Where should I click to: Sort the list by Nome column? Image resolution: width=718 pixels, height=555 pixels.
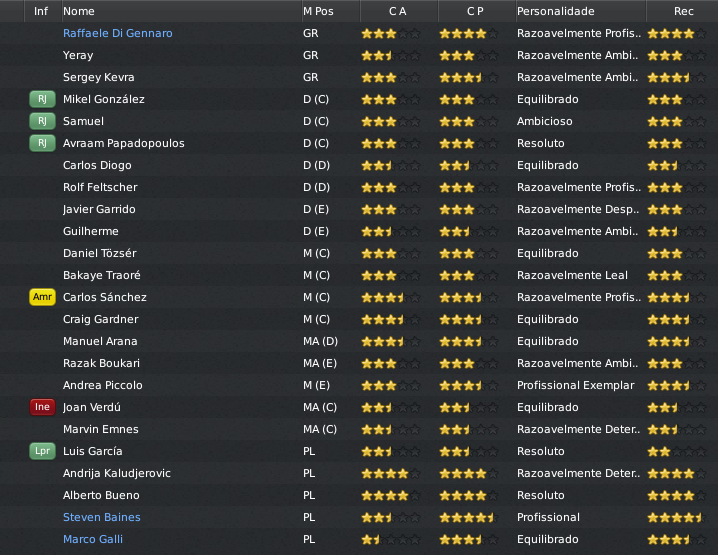click(79, 11)
